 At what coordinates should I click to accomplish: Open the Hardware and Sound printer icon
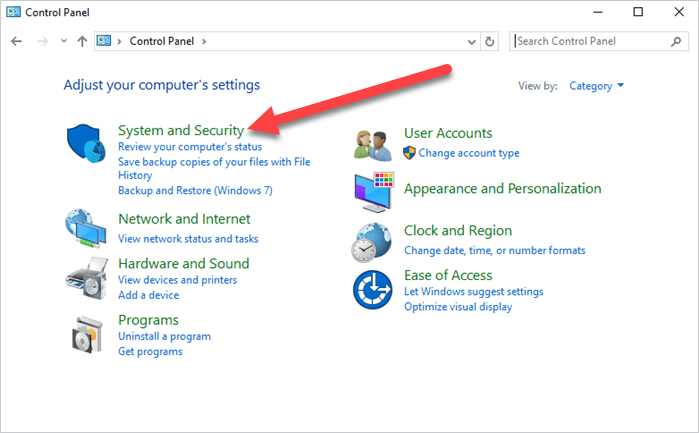coord(86,278)
